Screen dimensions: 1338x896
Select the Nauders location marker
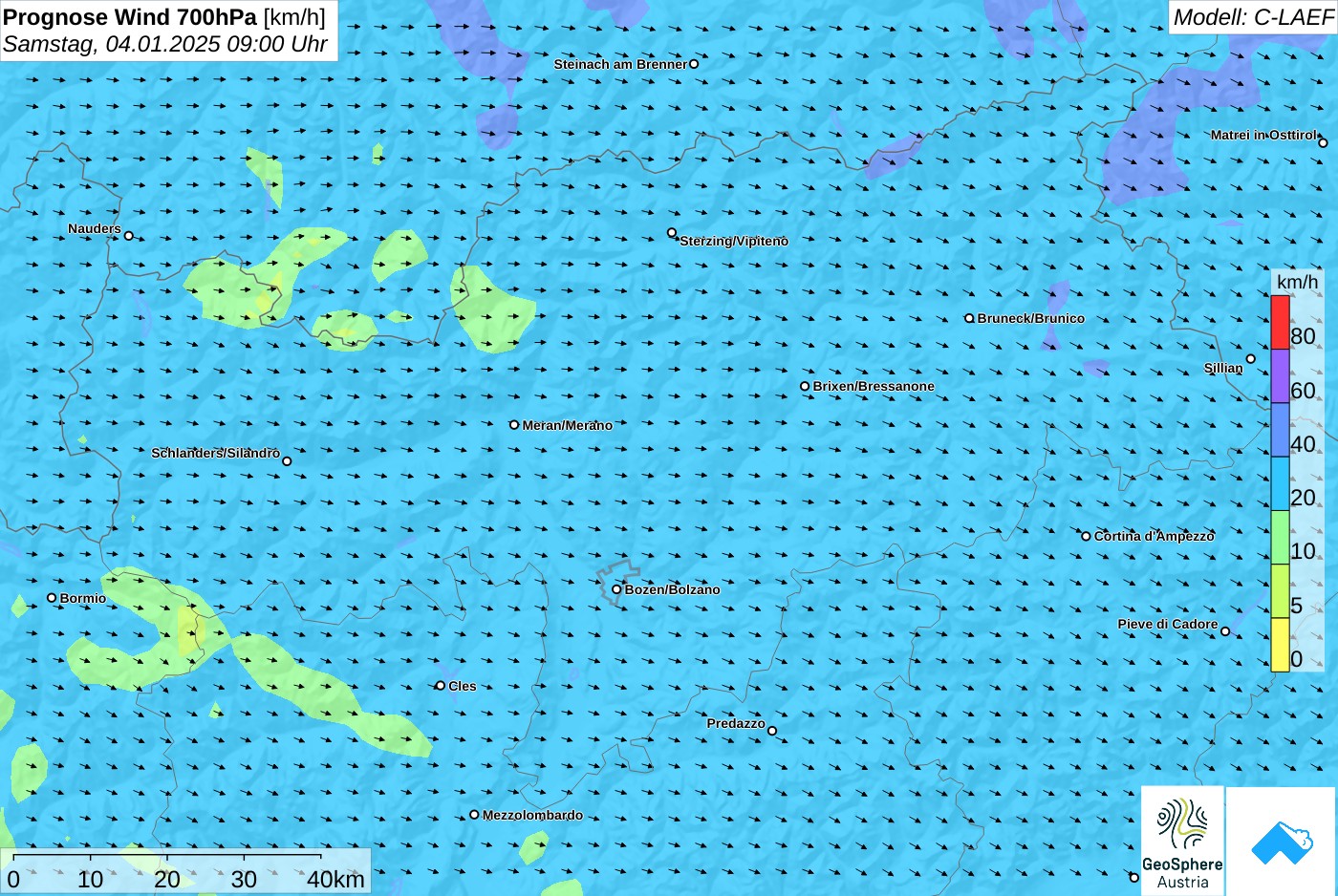pyautogui.click(x=129, y=235)
